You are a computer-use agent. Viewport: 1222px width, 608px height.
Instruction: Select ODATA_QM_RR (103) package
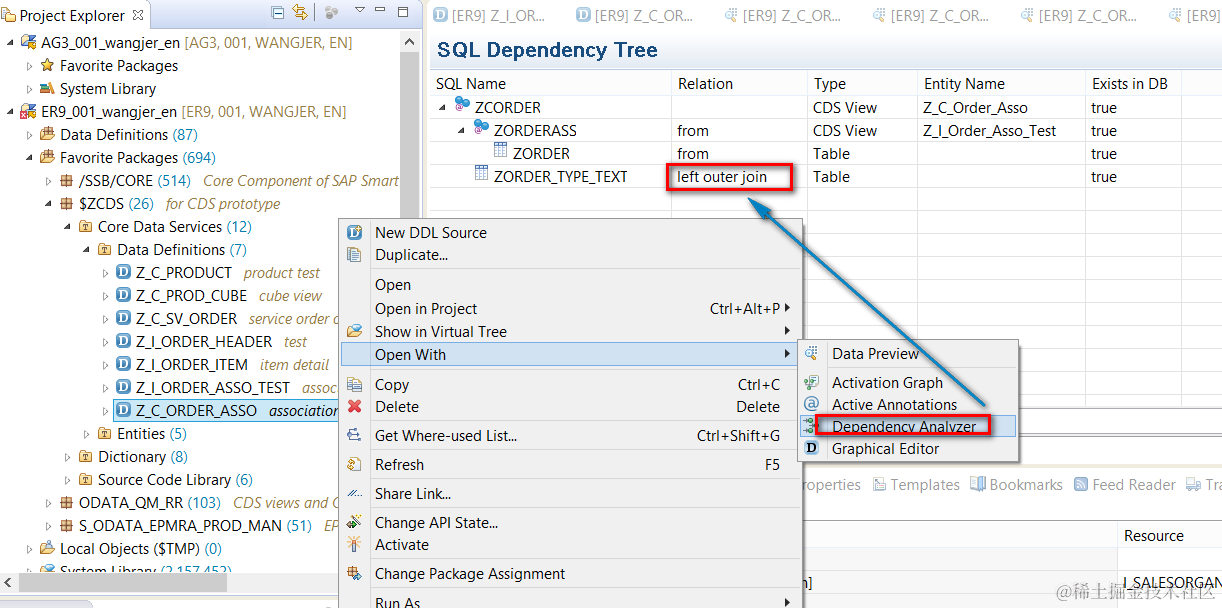149,502
